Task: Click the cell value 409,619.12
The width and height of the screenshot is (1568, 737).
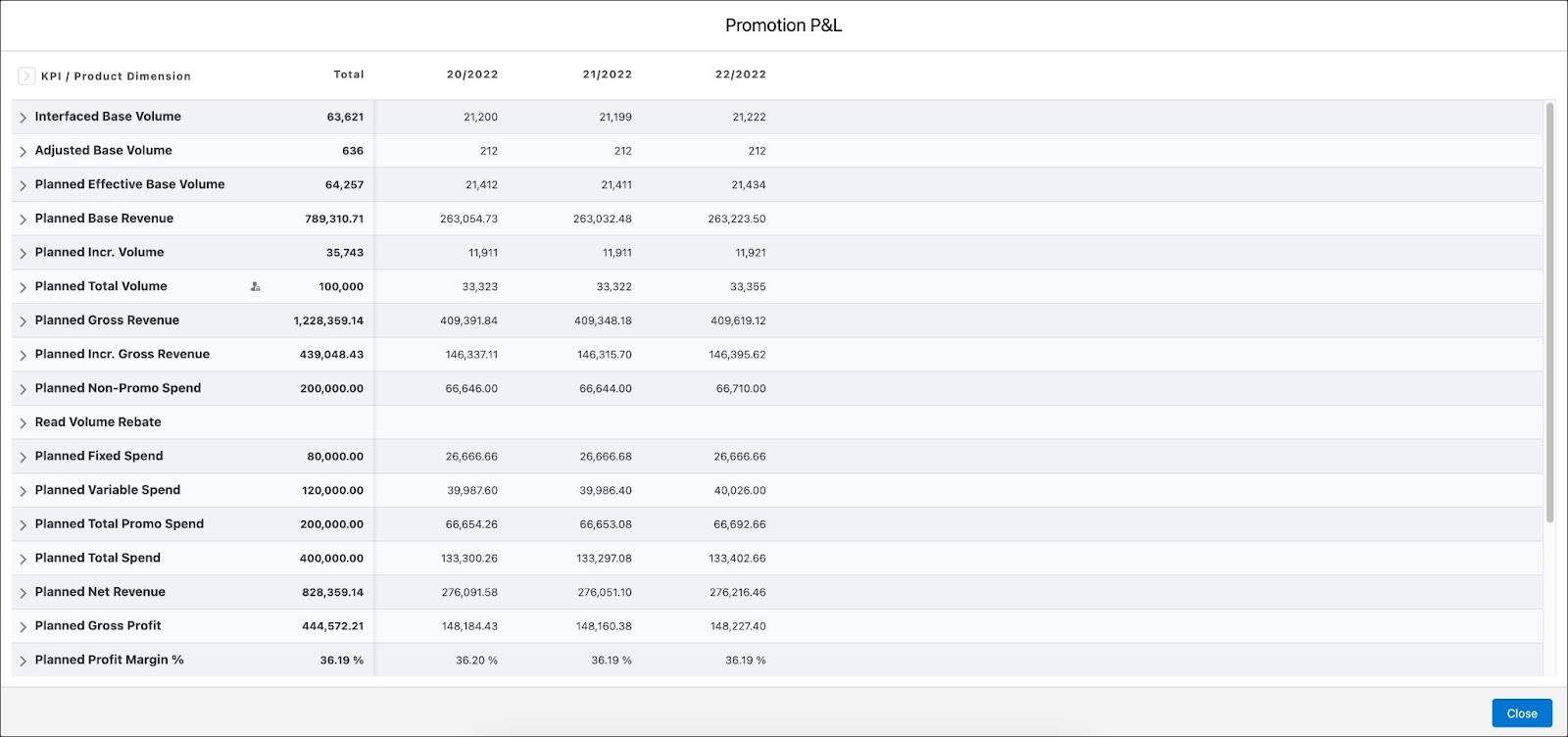Action: coord(738,320)
